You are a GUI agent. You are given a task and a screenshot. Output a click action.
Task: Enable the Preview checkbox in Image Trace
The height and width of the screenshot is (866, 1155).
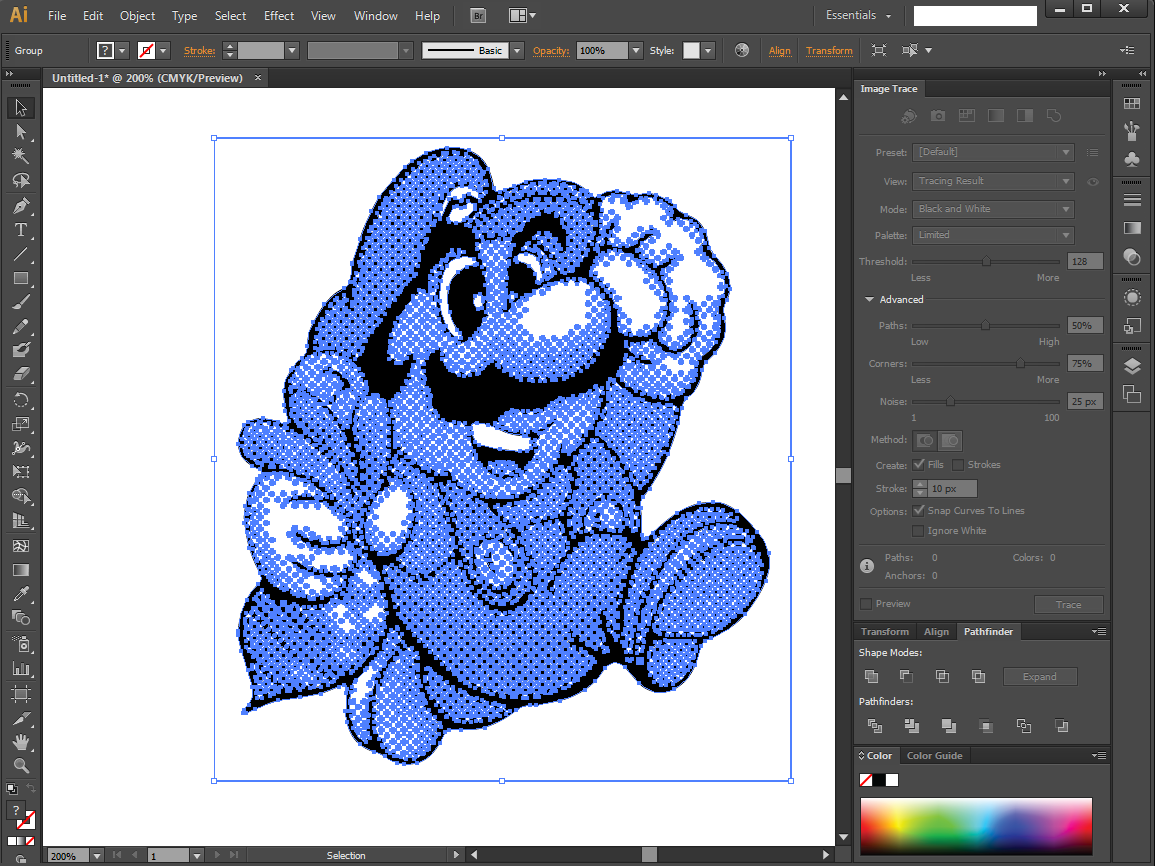[x=866, y=604]
